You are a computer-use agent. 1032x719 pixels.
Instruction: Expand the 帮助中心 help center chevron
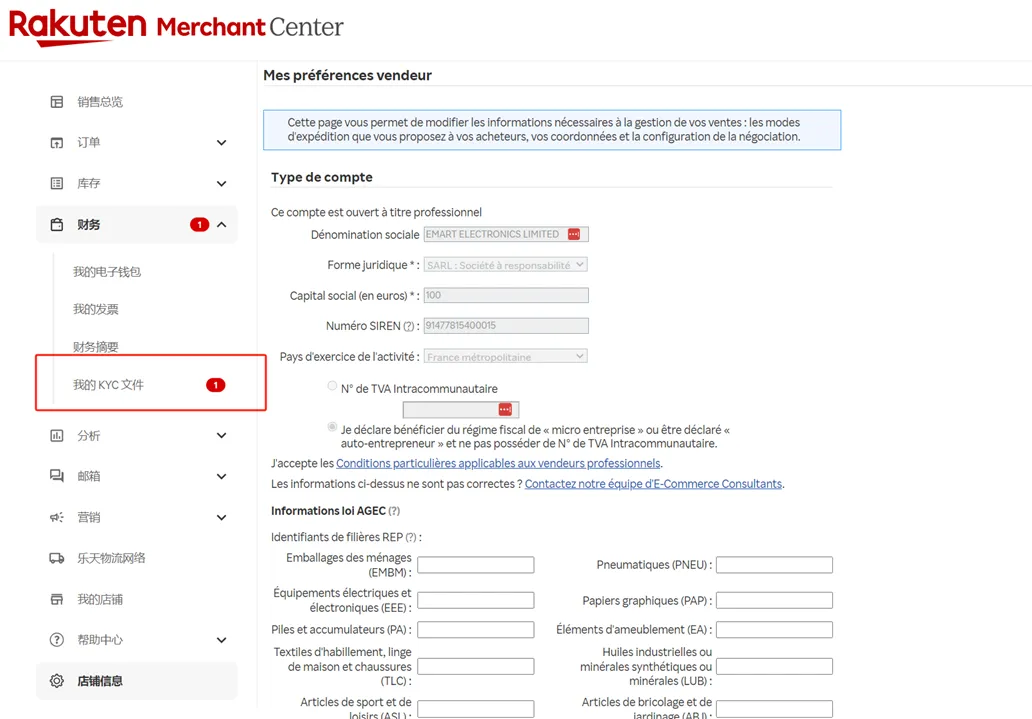[x=221, y=640]
